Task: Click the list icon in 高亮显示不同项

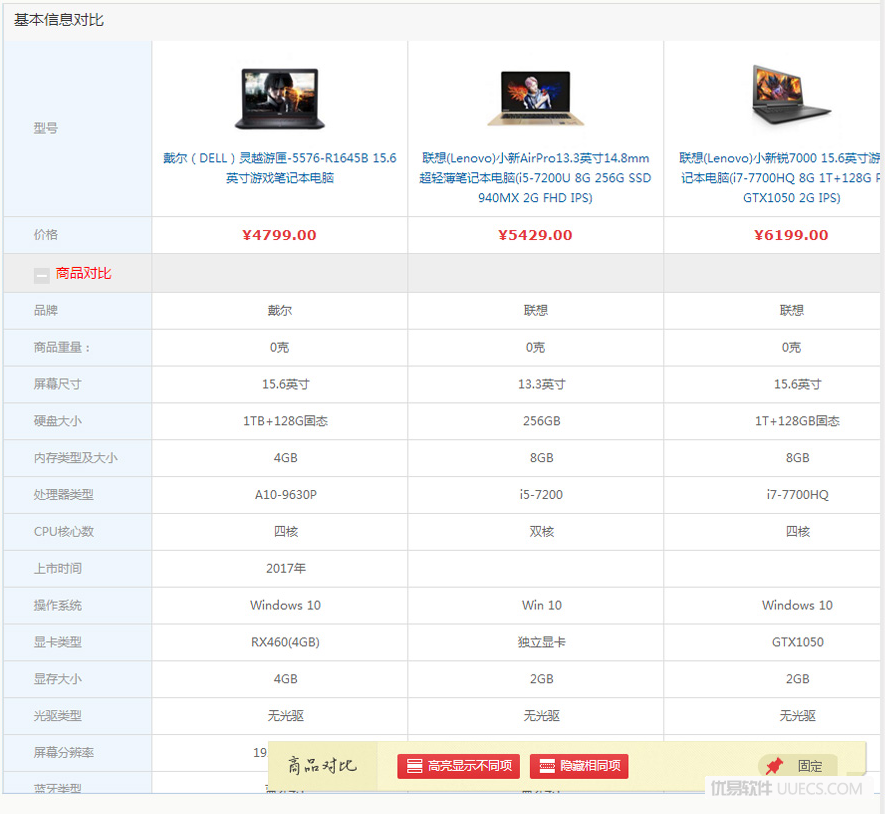Action: [414, 766]
